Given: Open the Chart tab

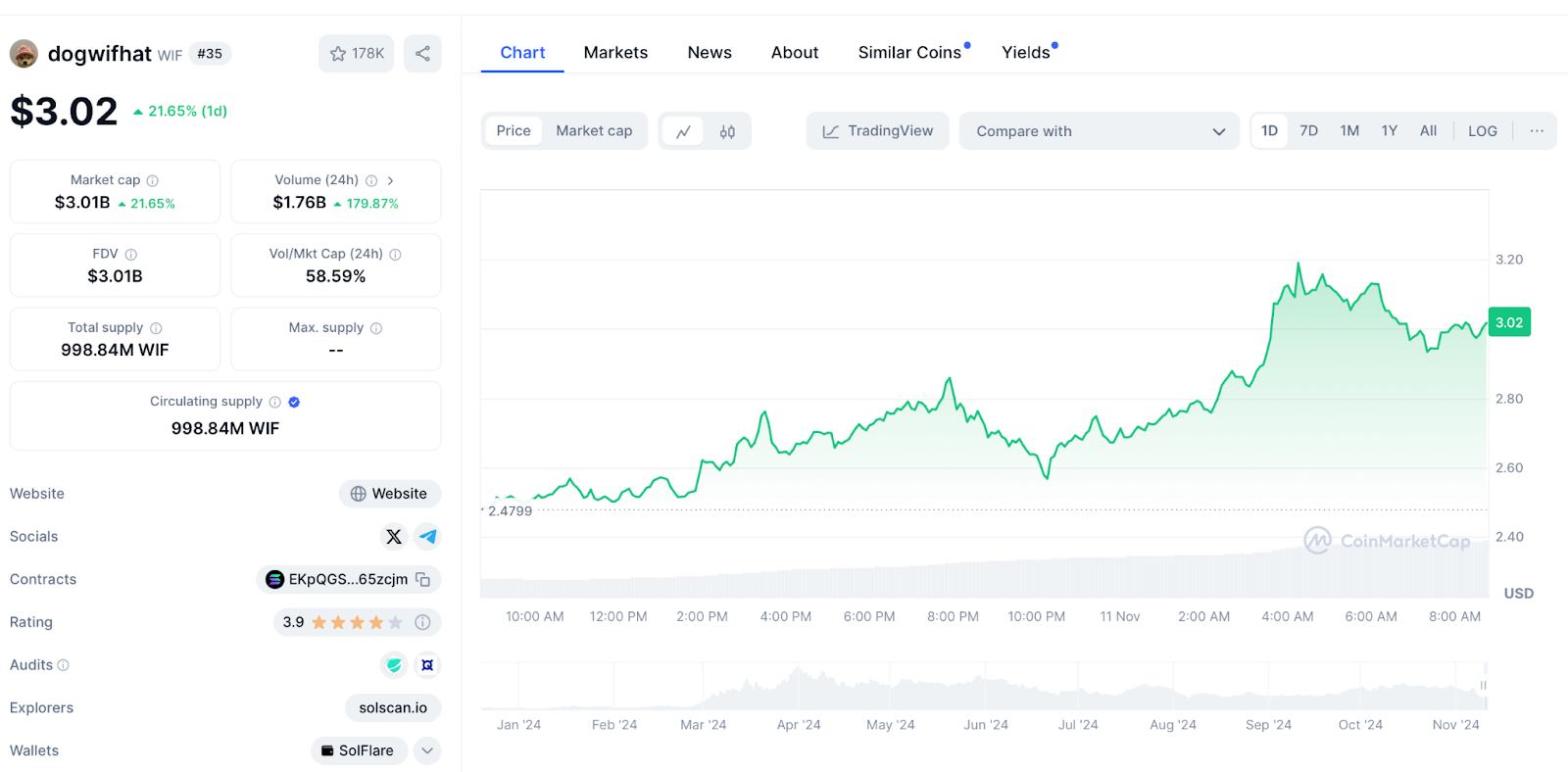Looking at the screenshot, I should click(522, 53).
